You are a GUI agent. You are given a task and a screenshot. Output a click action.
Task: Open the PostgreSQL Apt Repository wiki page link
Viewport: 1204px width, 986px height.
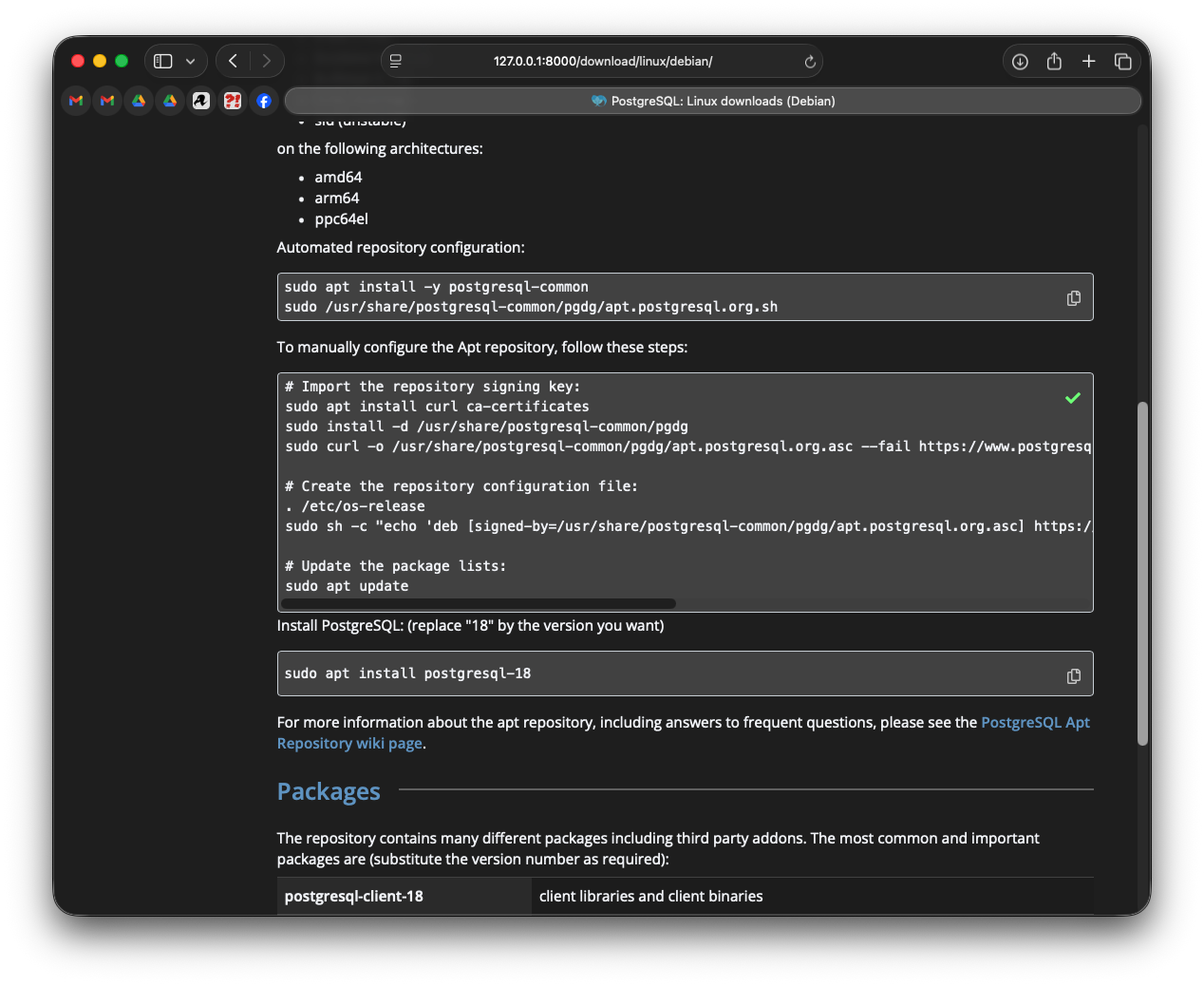click(1034, 723)
